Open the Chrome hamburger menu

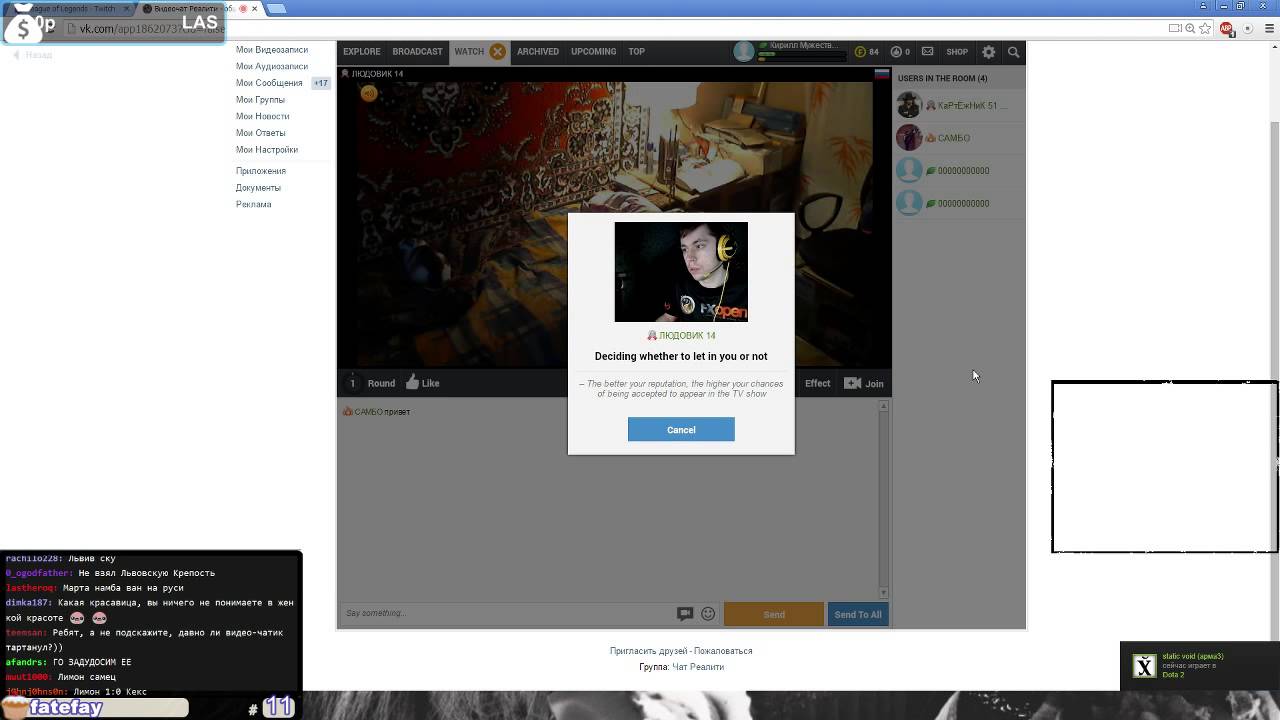pos(1269,28)
